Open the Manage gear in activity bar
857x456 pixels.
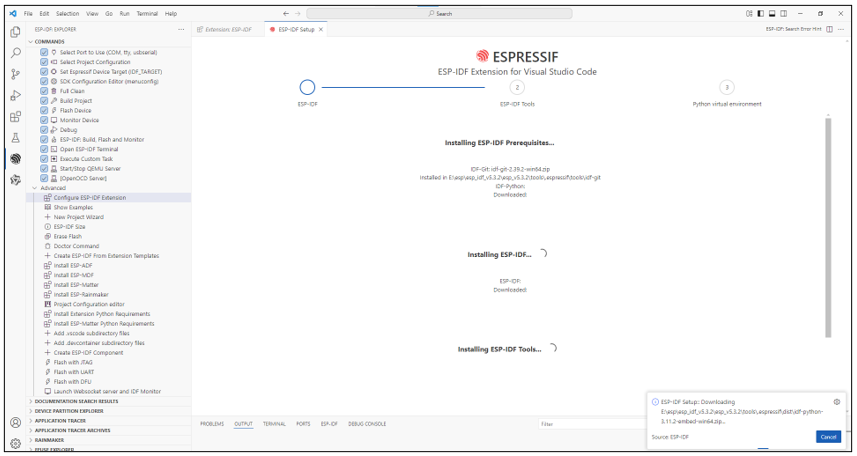(15, 443)
